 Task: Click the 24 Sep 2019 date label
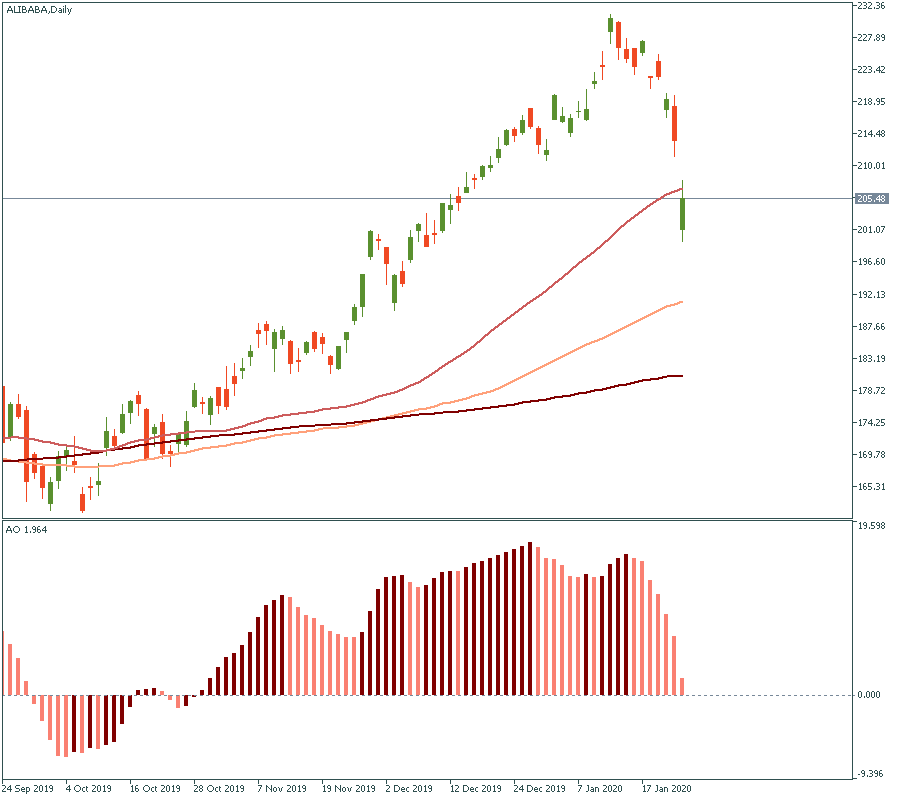tap(28, 788)
